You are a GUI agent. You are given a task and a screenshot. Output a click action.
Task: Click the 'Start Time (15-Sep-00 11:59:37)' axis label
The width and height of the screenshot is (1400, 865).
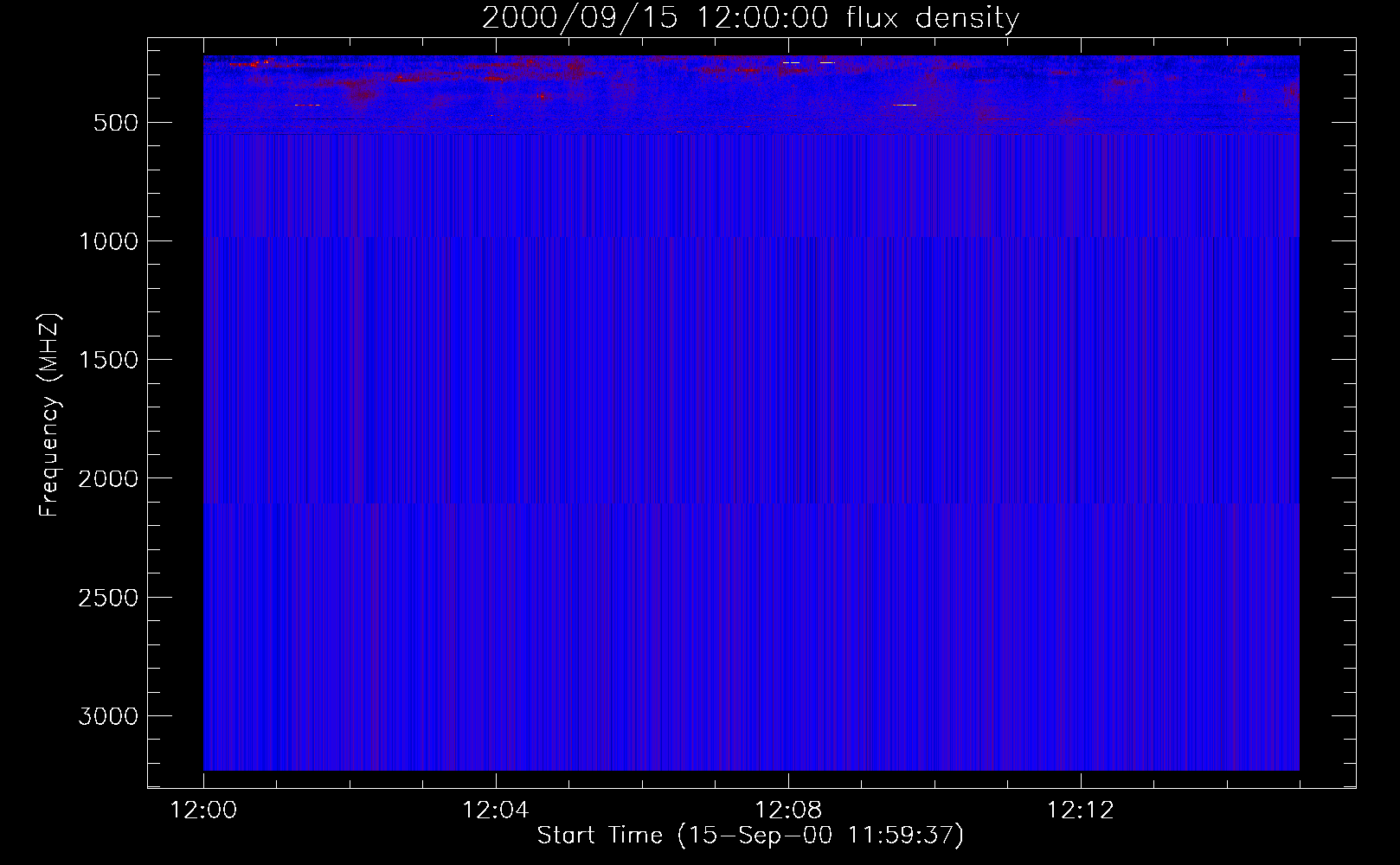(x=750, y=836)
